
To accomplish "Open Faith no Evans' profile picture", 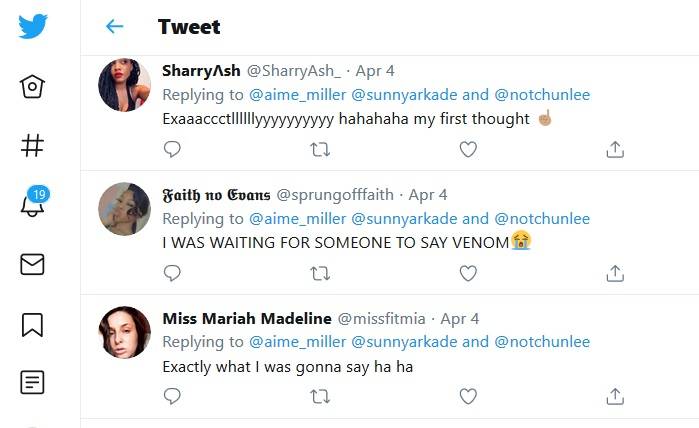I will (125, 209).
